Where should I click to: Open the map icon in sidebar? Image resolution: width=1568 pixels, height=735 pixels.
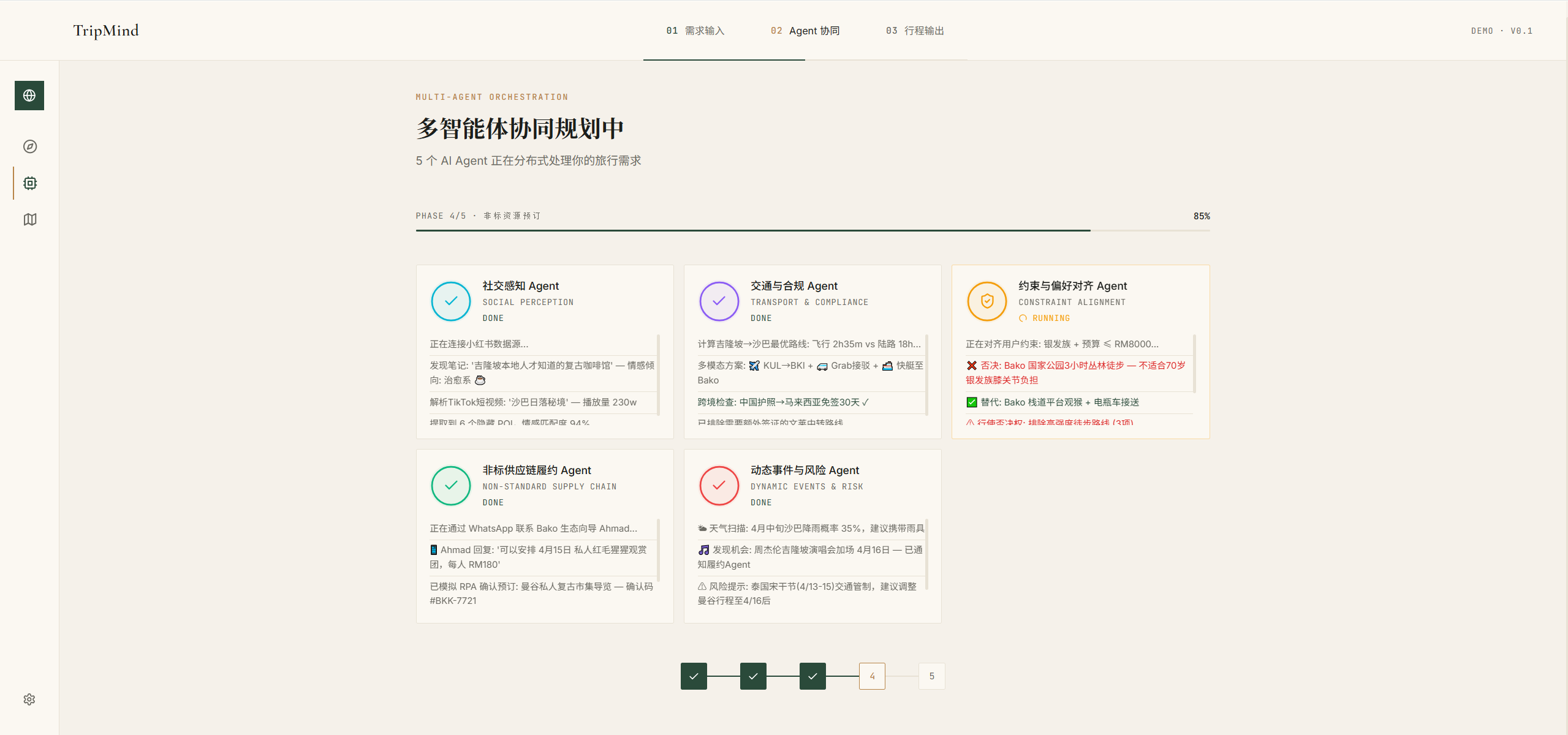click(29, 219)
